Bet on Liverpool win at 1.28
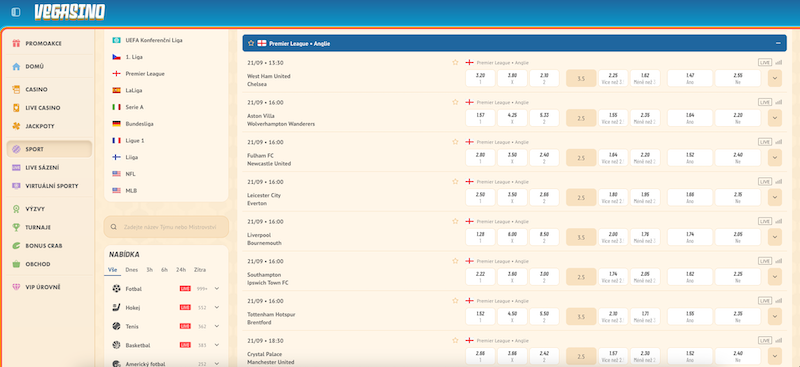800x367 pixels. coord(480,237)
